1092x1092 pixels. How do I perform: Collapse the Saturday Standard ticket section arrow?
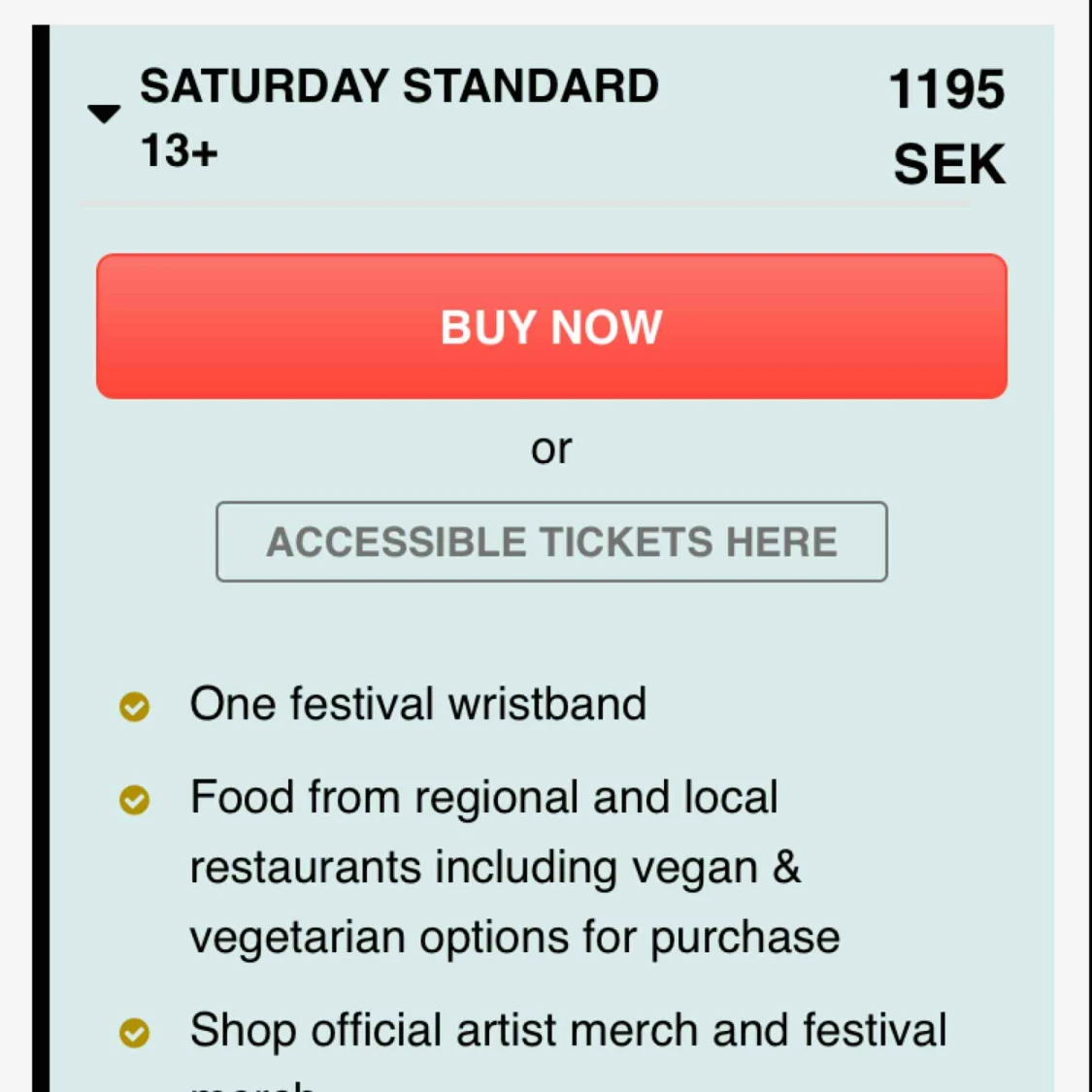(104, 114)
